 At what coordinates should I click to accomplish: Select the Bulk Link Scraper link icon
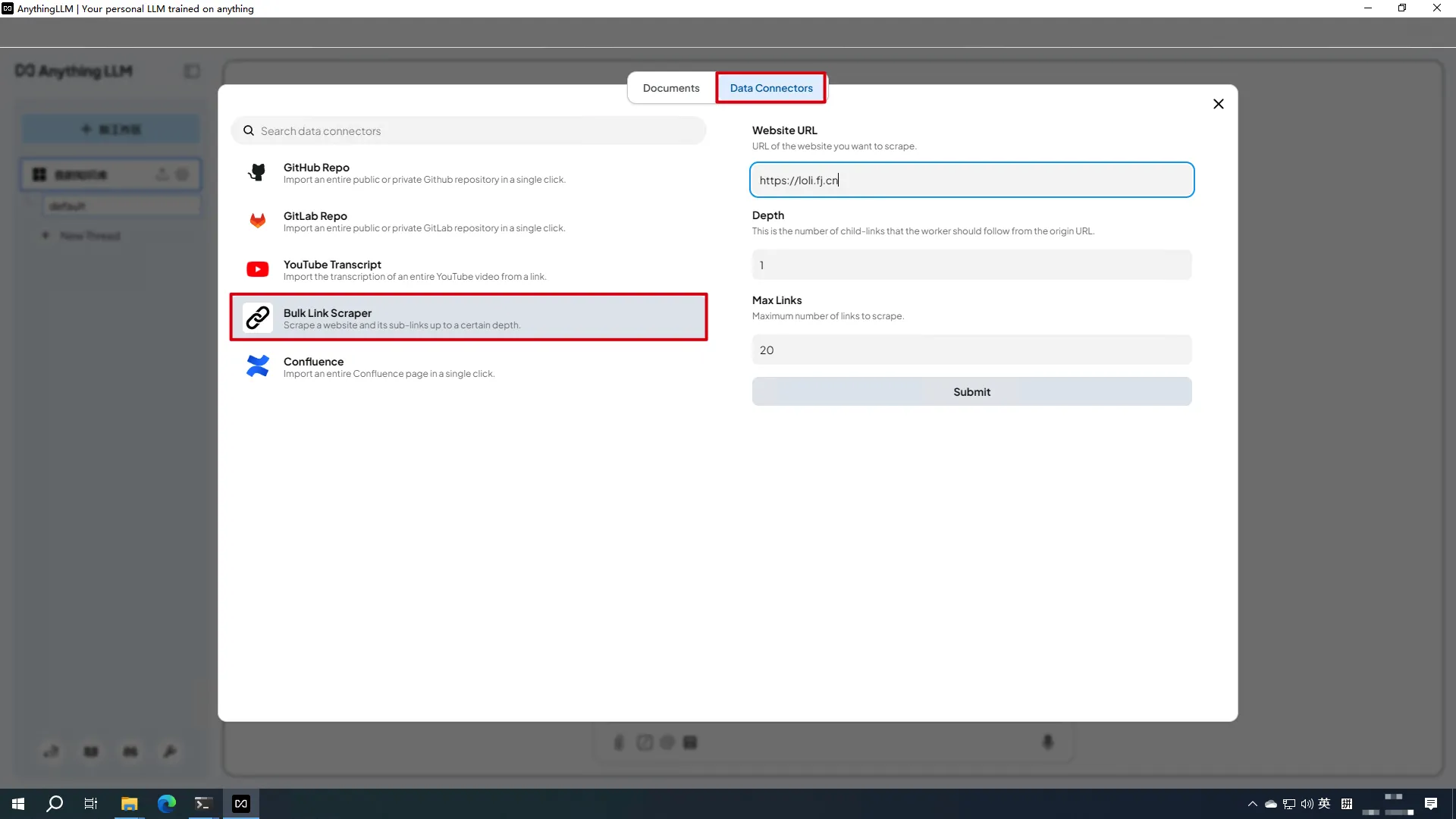coord(258,318)
